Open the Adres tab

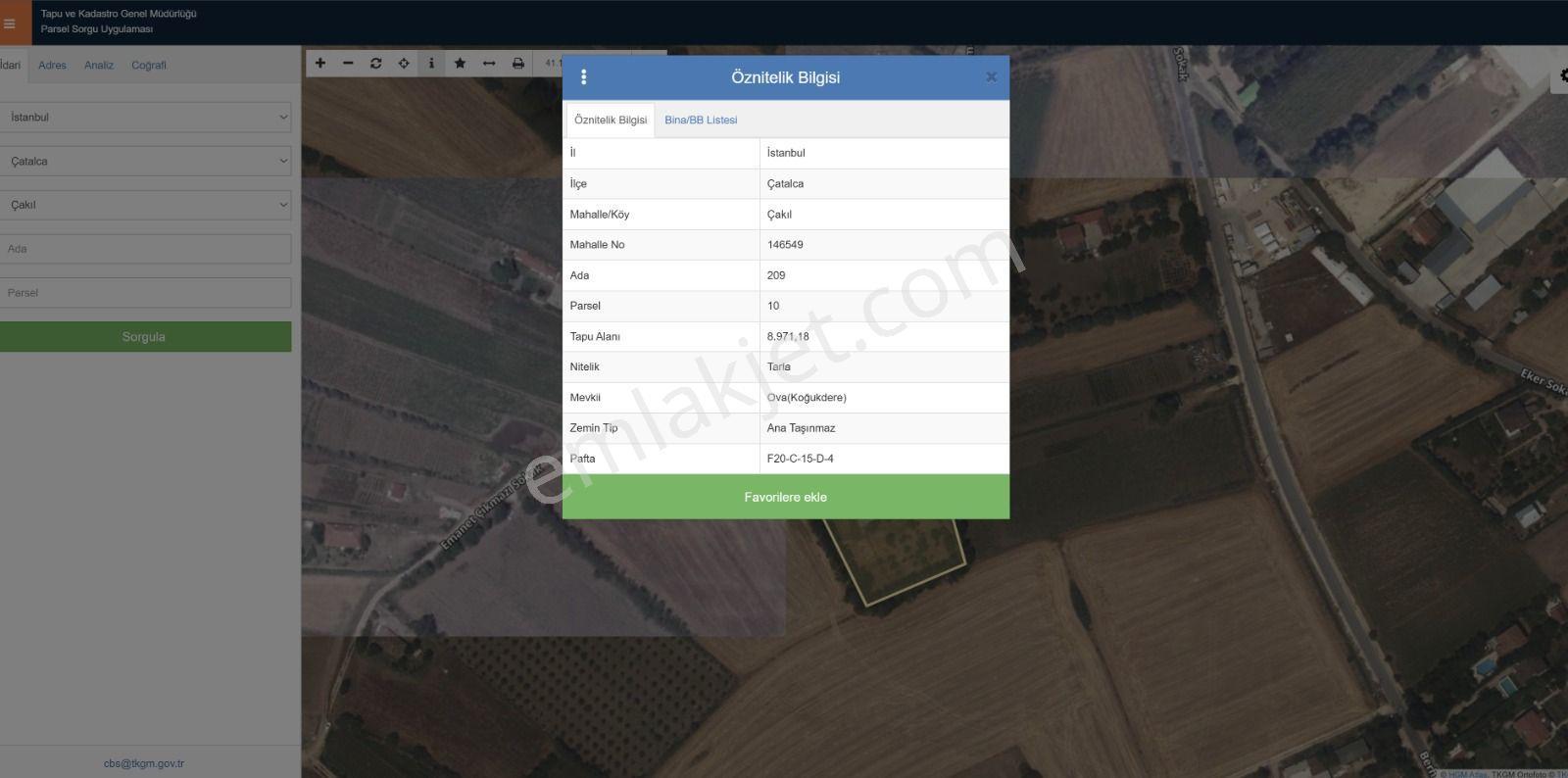point(52,65)
